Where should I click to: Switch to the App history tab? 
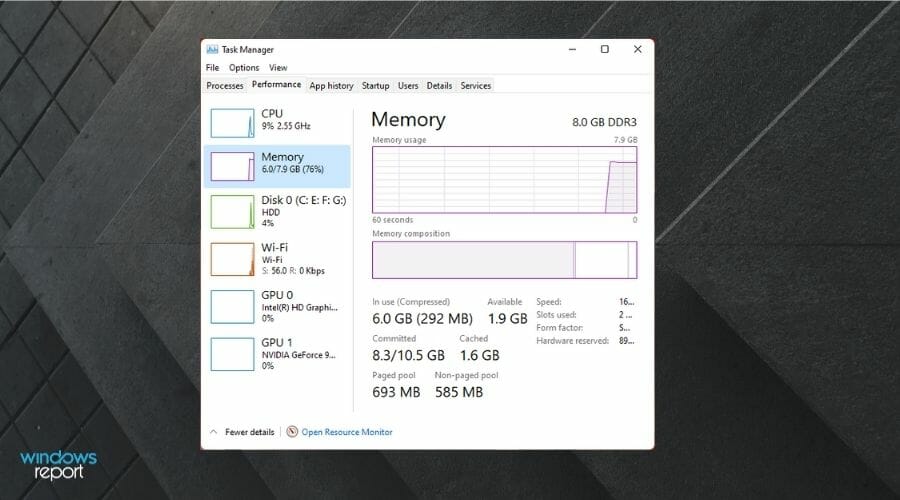coord(331,86)
